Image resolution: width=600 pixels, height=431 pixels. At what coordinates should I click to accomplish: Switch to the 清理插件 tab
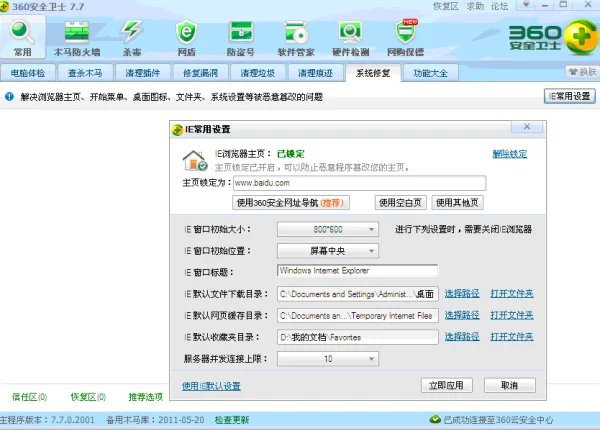pos(143,73)
